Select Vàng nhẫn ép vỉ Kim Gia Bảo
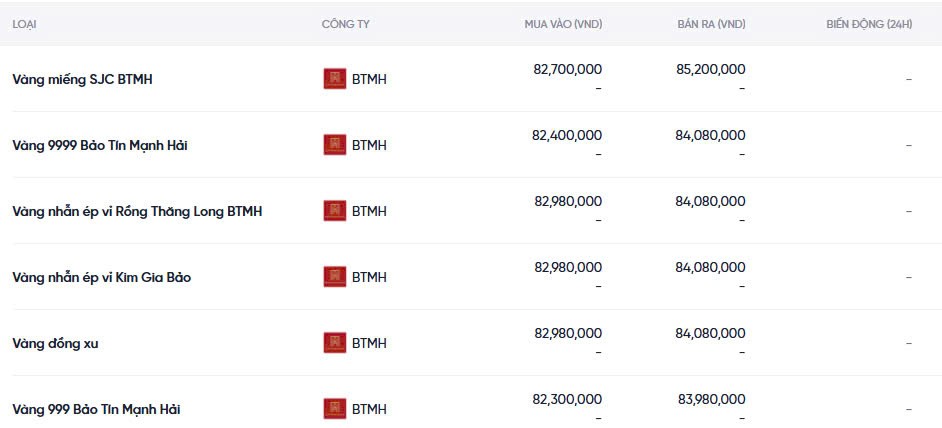Viewport: 942px width, 428px height. click(x=101, y=277)
